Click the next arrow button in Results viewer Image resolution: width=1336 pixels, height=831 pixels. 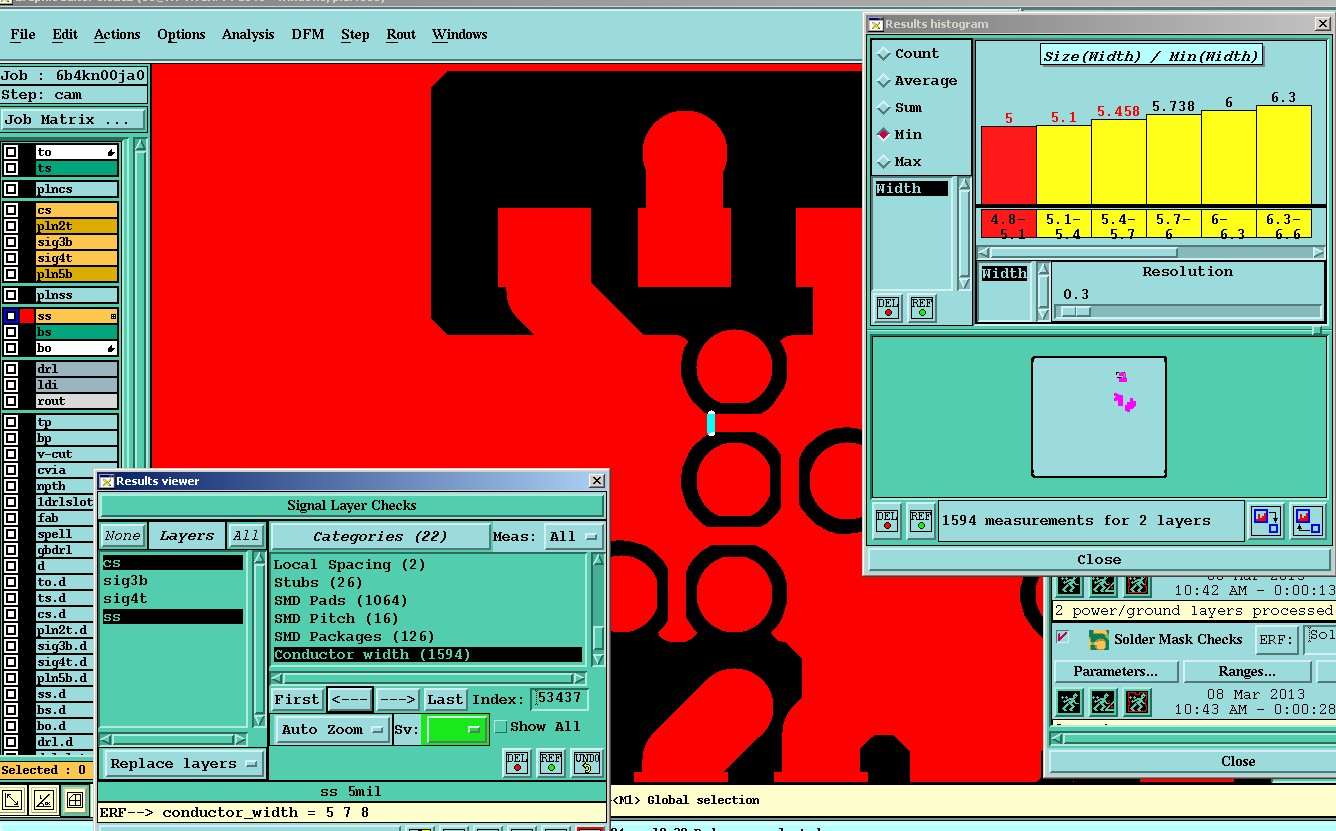(397, 699)
